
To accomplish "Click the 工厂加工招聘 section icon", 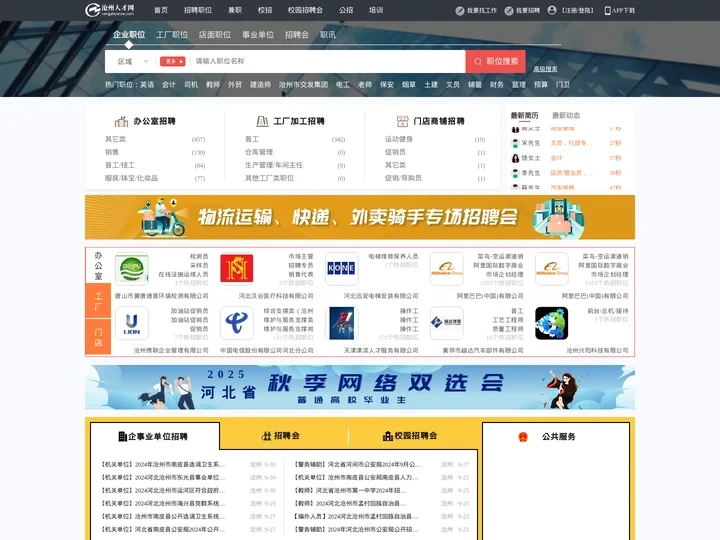I will tap(262, 121).
